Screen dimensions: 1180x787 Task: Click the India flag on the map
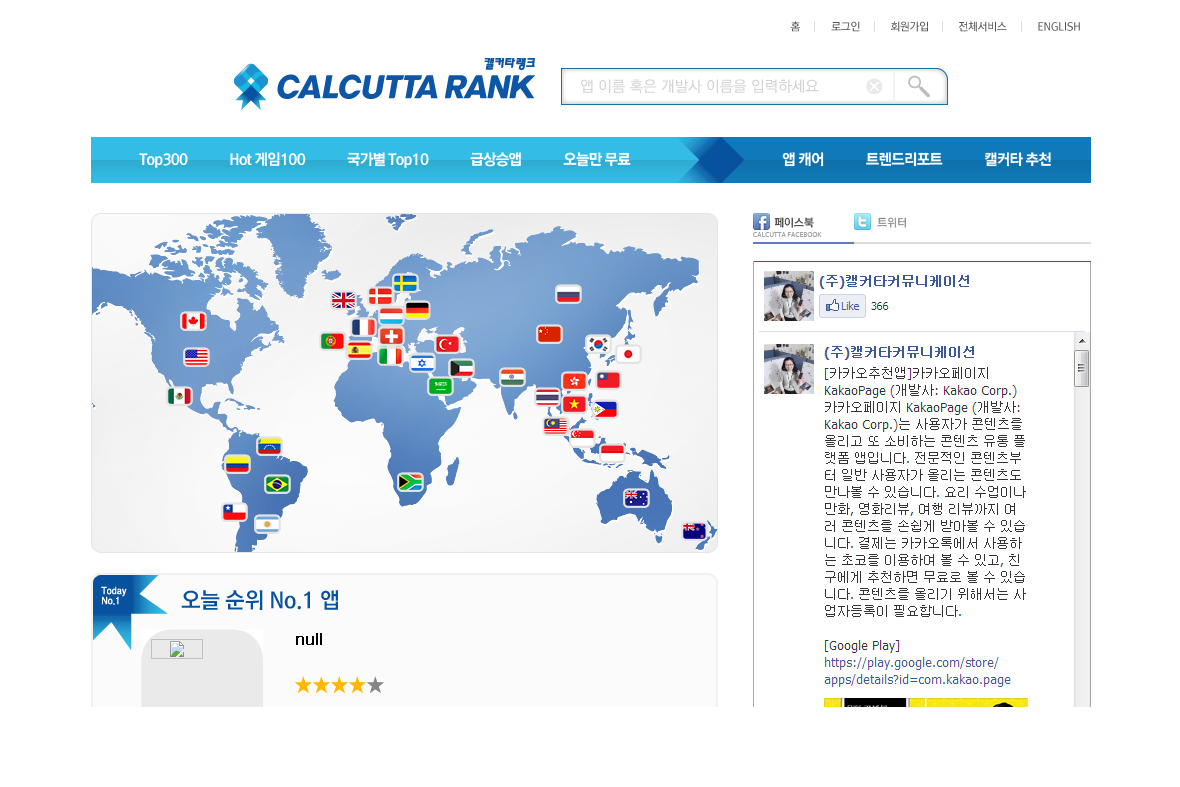512,377
